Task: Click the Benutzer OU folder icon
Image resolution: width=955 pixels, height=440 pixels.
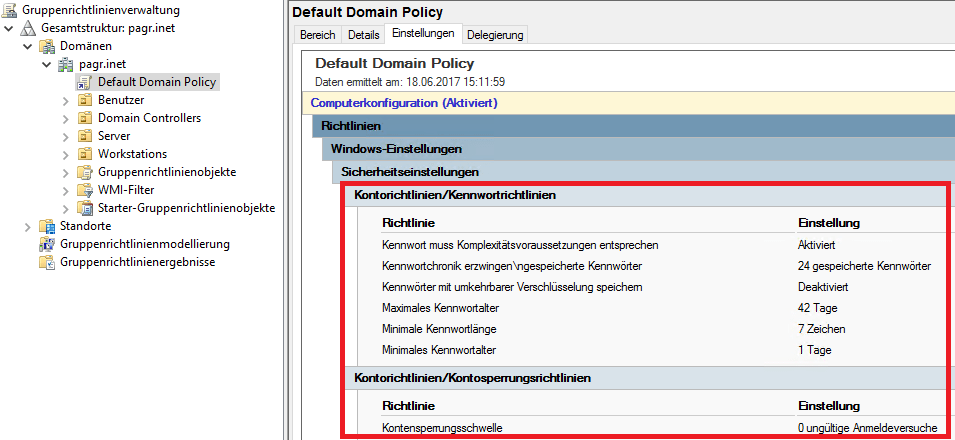Action: point(84,100)
